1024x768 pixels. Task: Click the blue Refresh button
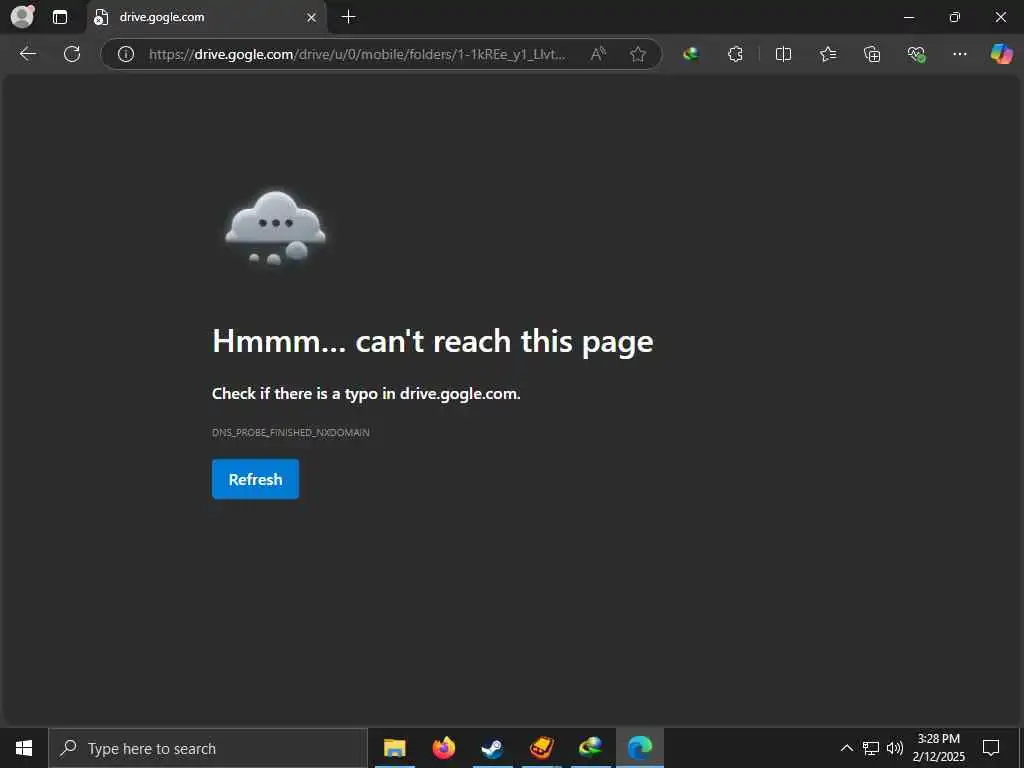click(255, 479)
